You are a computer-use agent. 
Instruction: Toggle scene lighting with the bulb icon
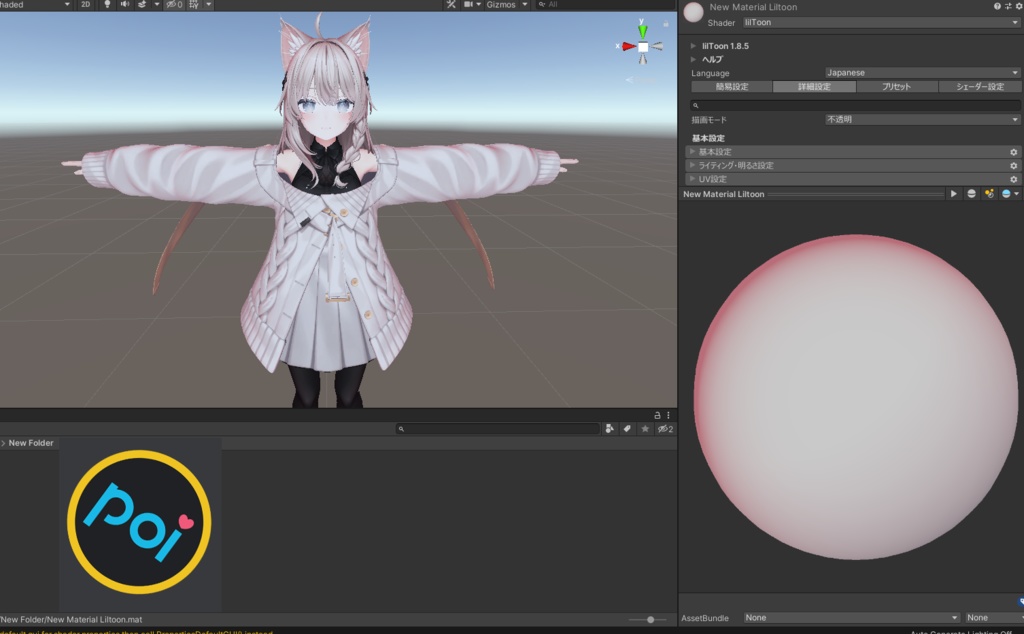107,5
